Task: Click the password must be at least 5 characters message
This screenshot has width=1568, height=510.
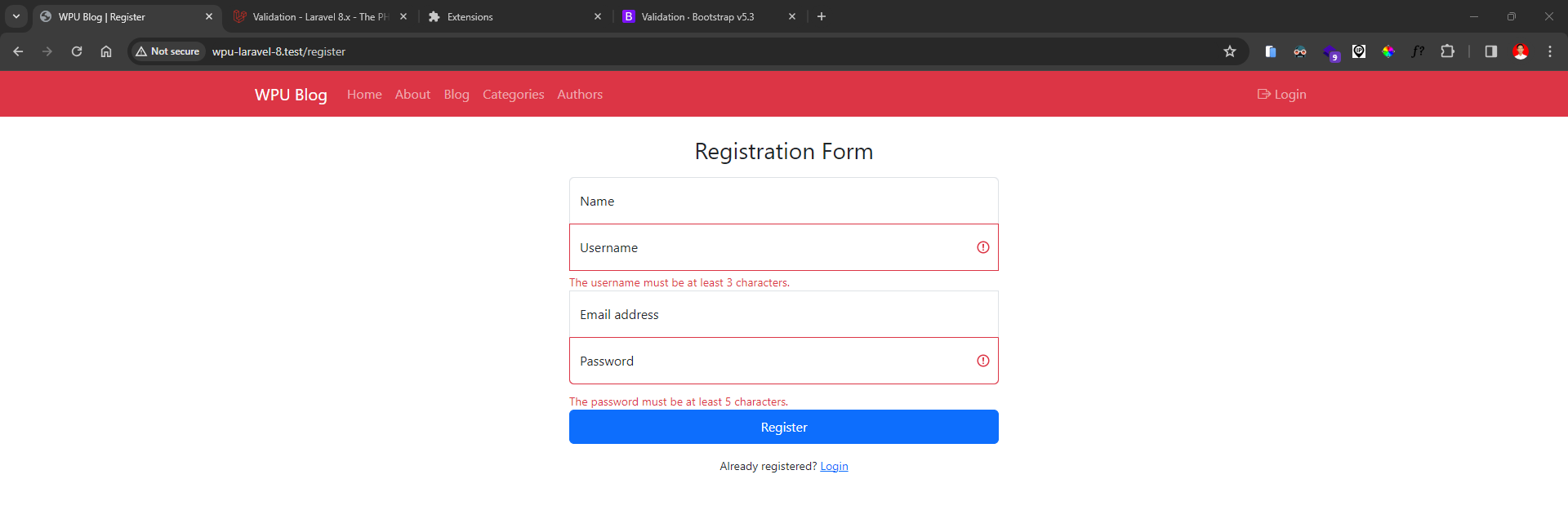Action: click(679, 401)
